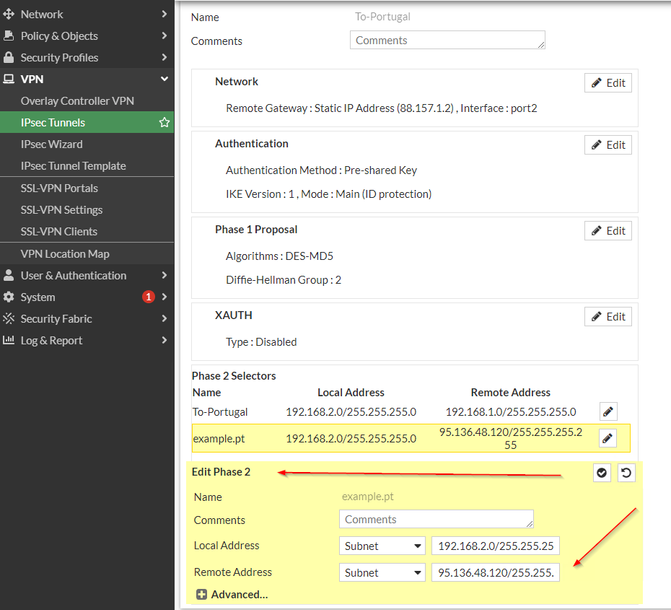Expand the Log & Report chevron
The height and width of the screenshot is (610, 671).
point(164,340)
